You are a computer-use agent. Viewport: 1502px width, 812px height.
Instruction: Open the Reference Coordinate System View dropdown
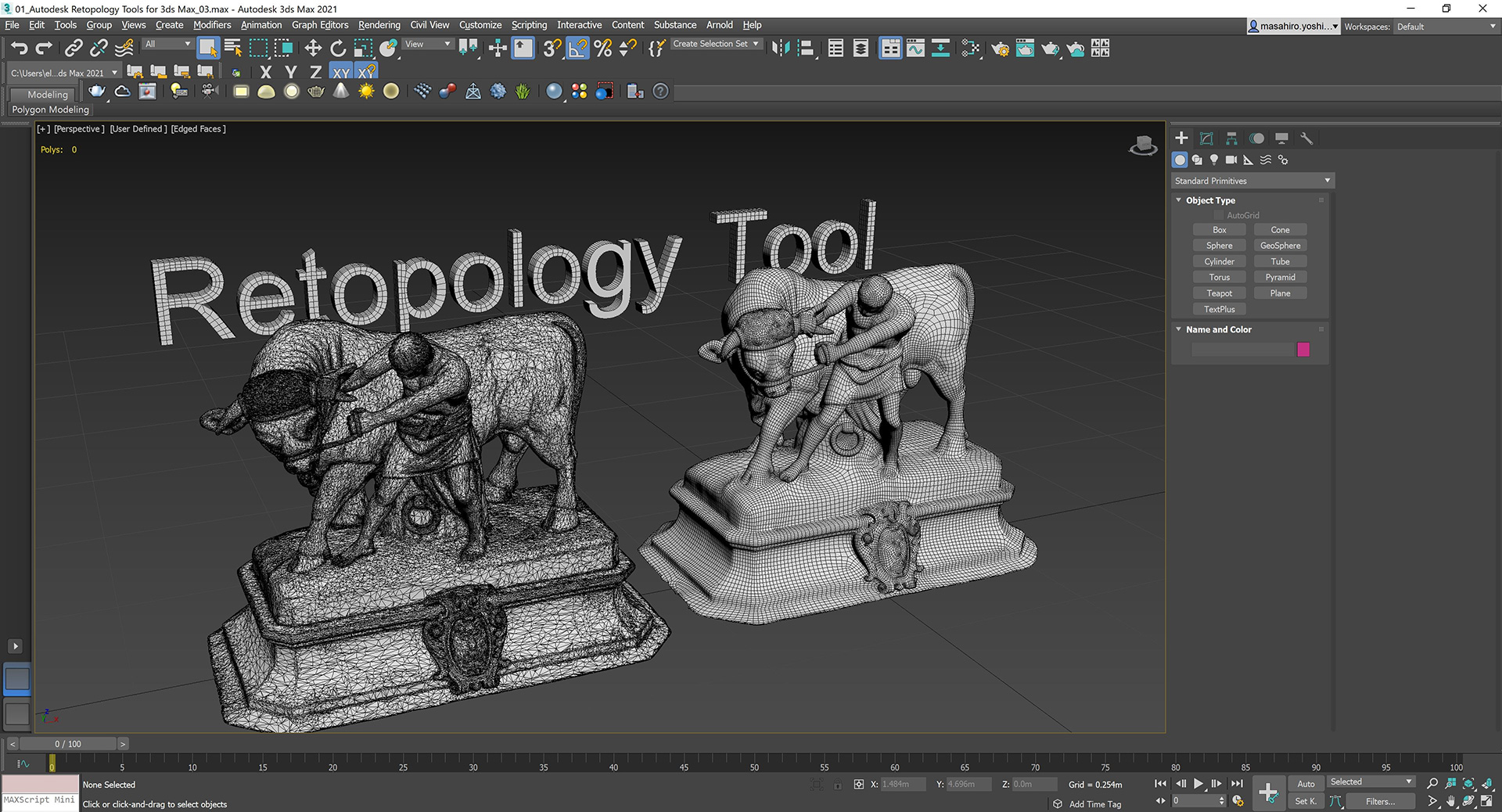click(427, 44)
